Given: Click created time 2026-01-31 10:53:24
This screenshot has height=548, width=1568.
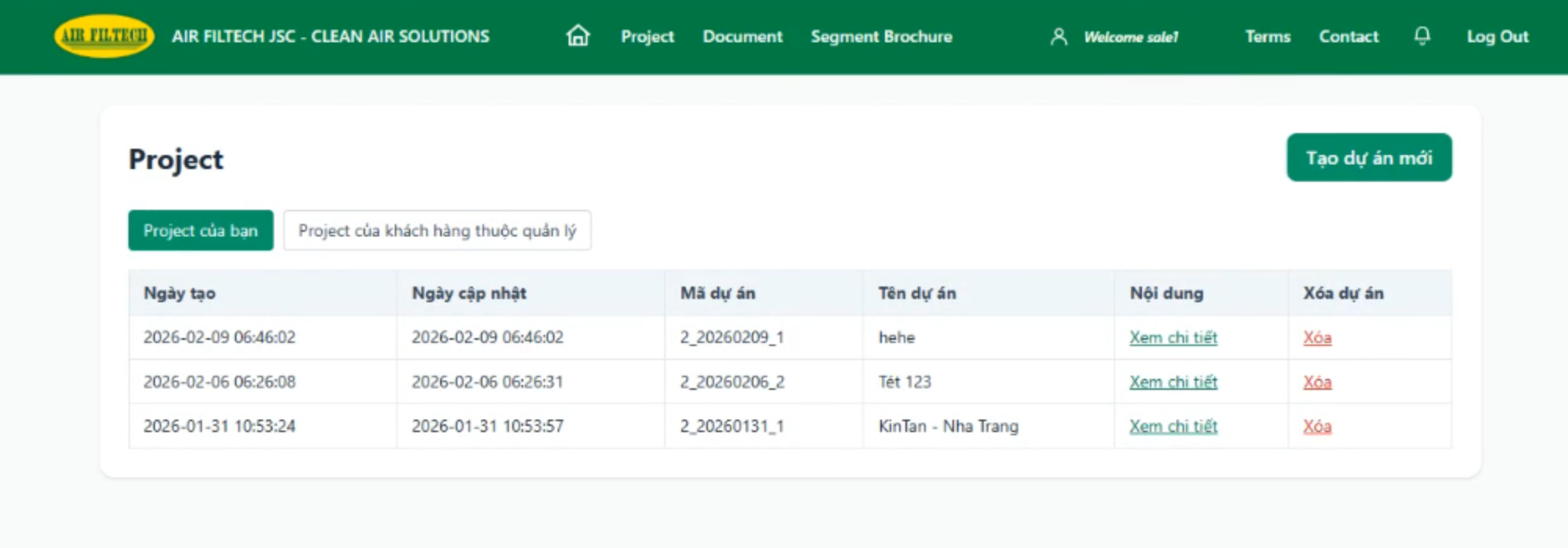Looking at the screenshot, I should tap(219, 427).
